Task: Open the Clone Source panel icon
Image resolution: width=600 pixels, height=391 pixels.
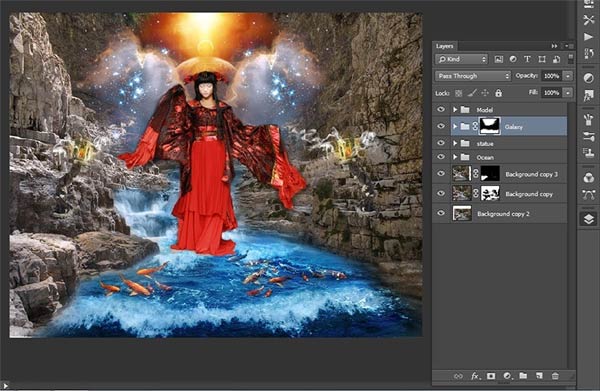Action: pyautogui.click(x=589, y=152)
